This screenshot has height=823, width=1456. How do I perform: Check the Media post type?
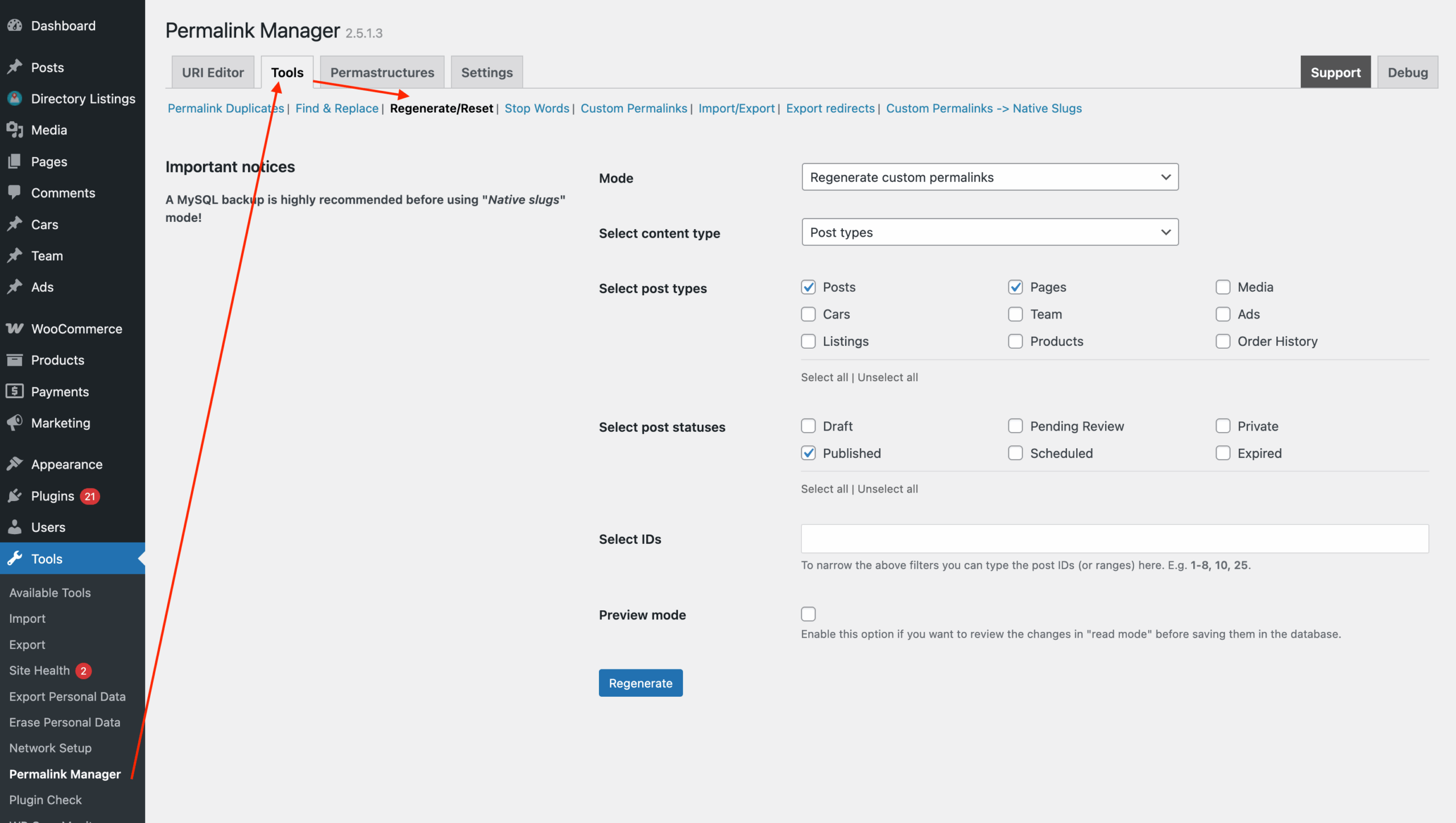(x=1223, y=287)
